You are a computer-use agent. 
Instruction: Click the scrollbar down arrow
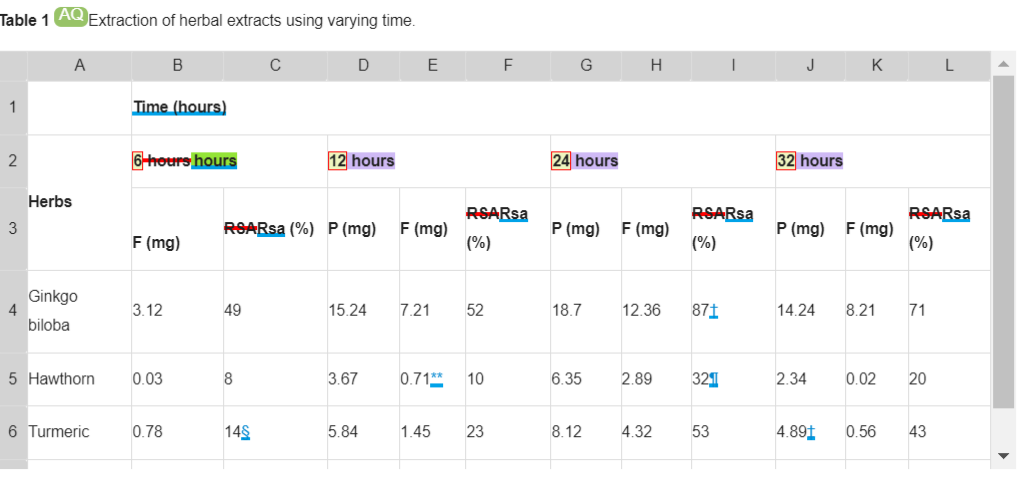pos(1004,456)
